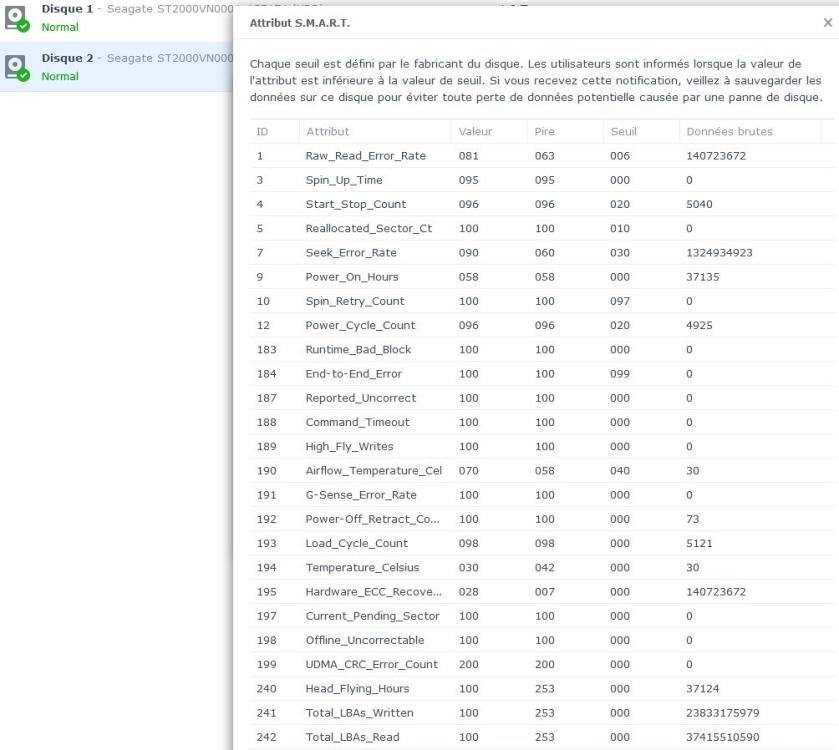The width and height of the screenshot is (839, 750).
Task: Click the Valeur column header
Action: point(475,132)
